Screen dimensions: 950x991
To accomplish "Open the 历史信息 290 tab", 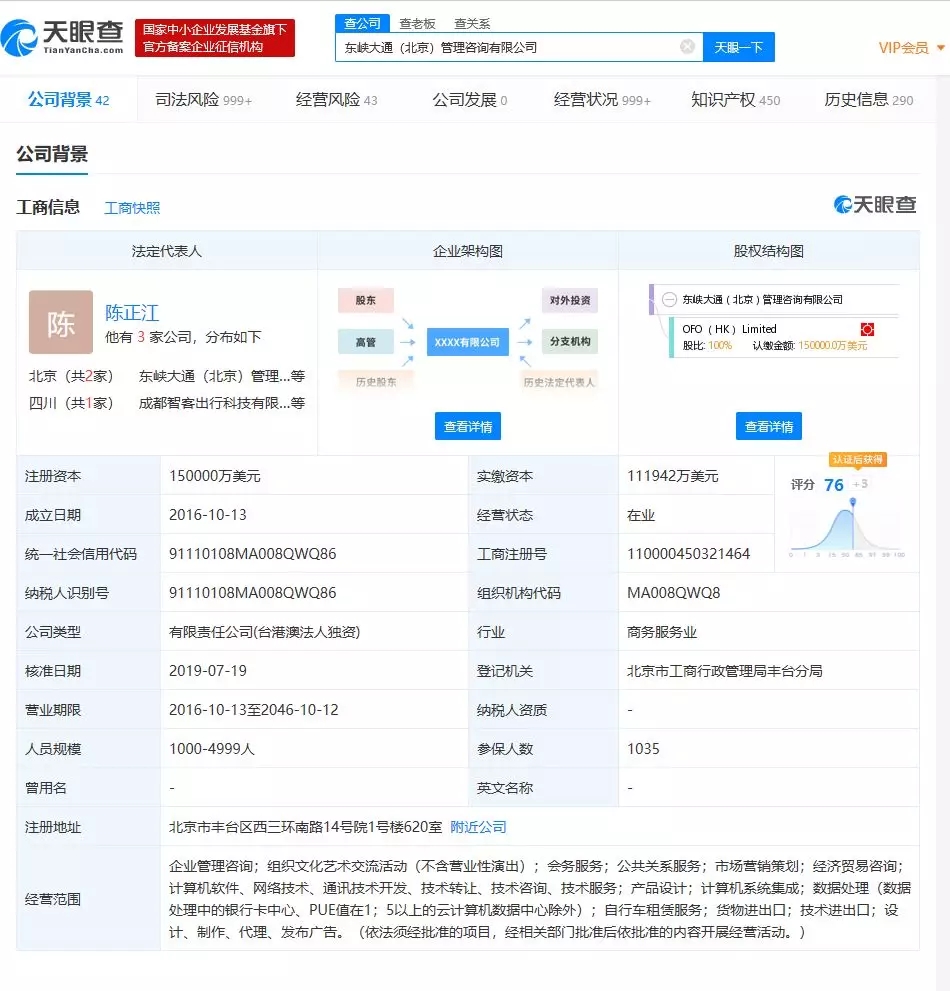I will point(868,100).
